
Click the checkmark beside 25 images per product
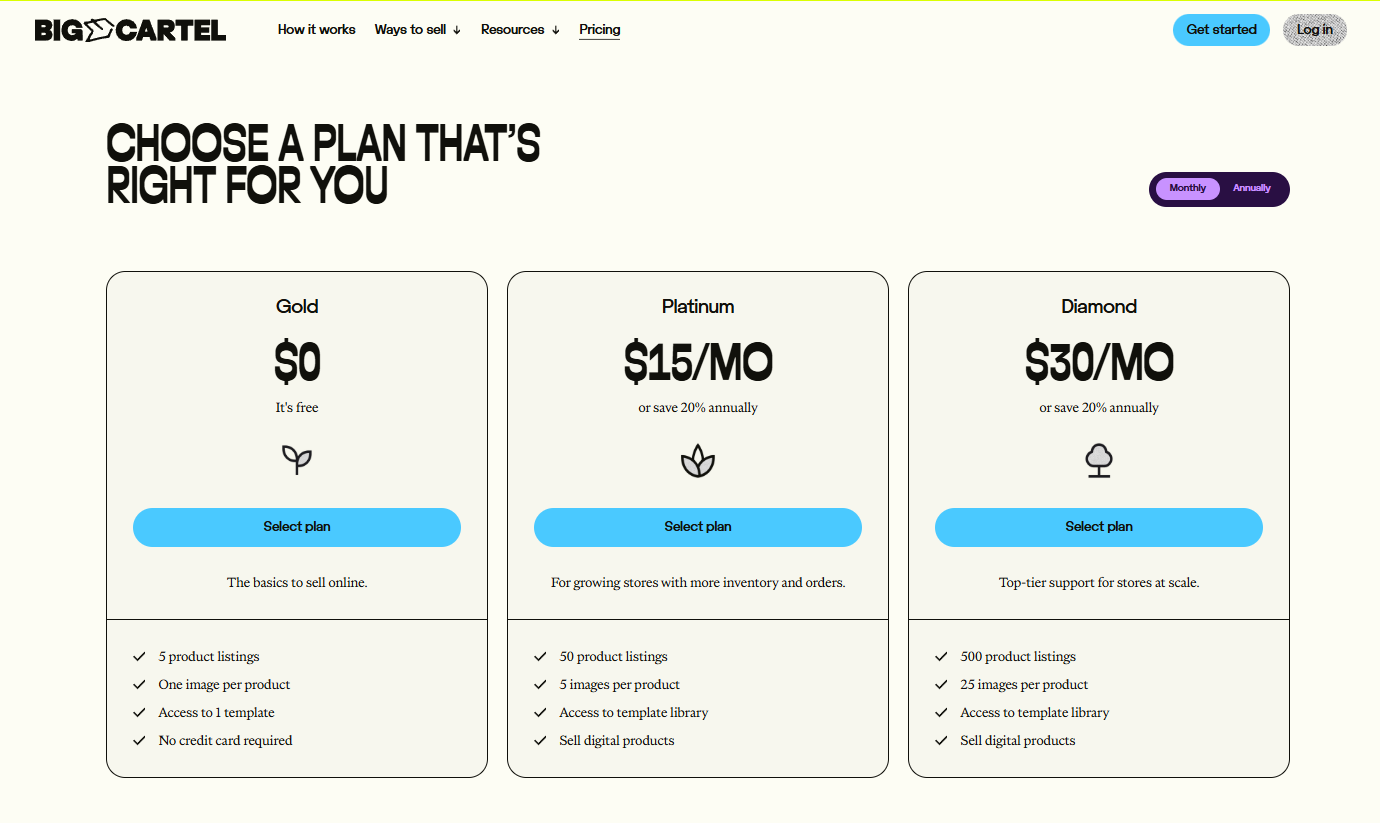[941, 684]
